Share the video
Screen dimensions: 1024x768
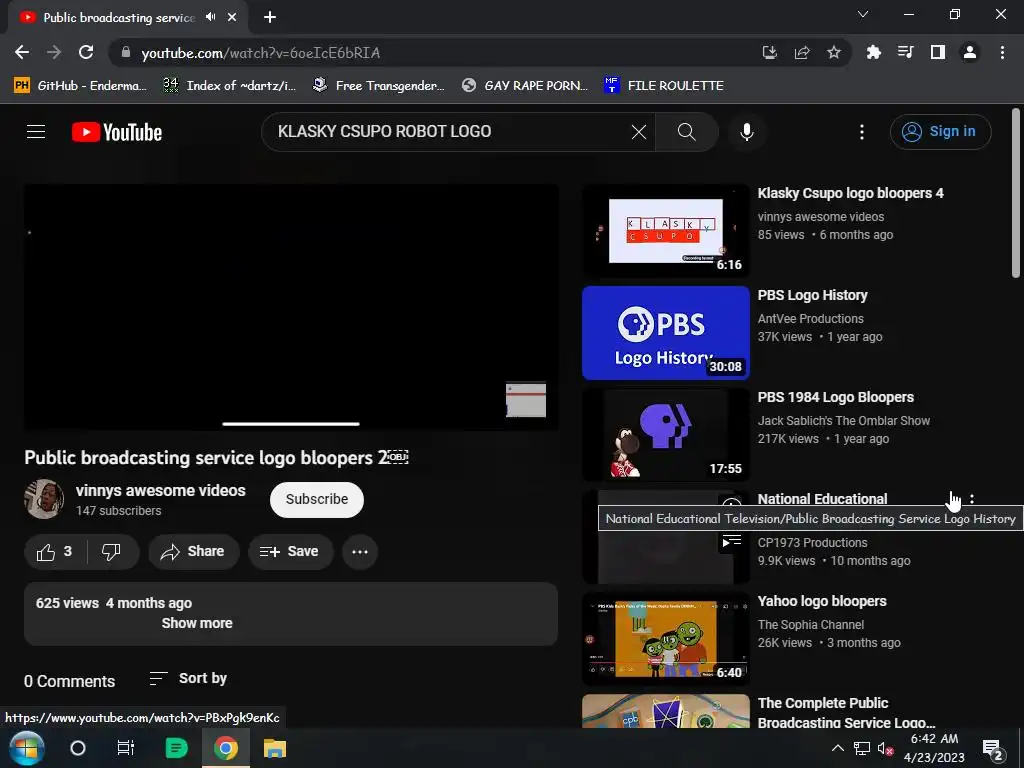pyautogui.click(x=193, y=552)
